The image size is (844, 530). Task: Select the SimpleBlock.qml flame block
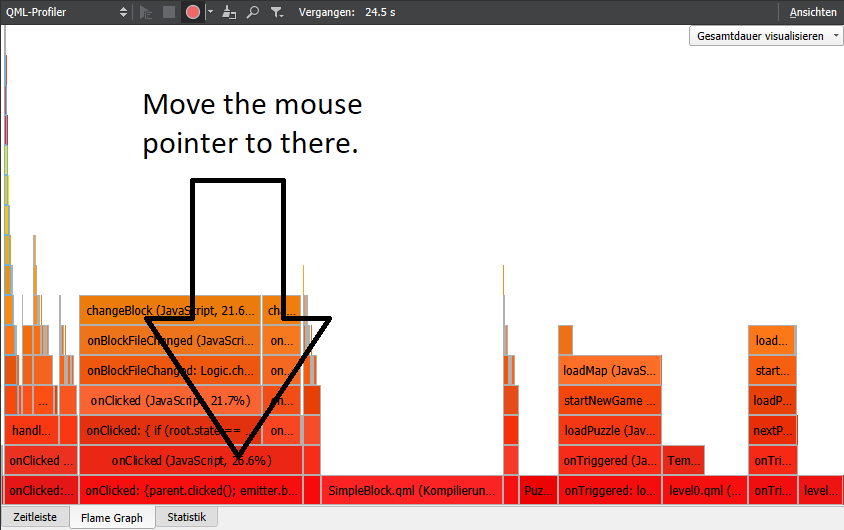(x=410, y=491)
